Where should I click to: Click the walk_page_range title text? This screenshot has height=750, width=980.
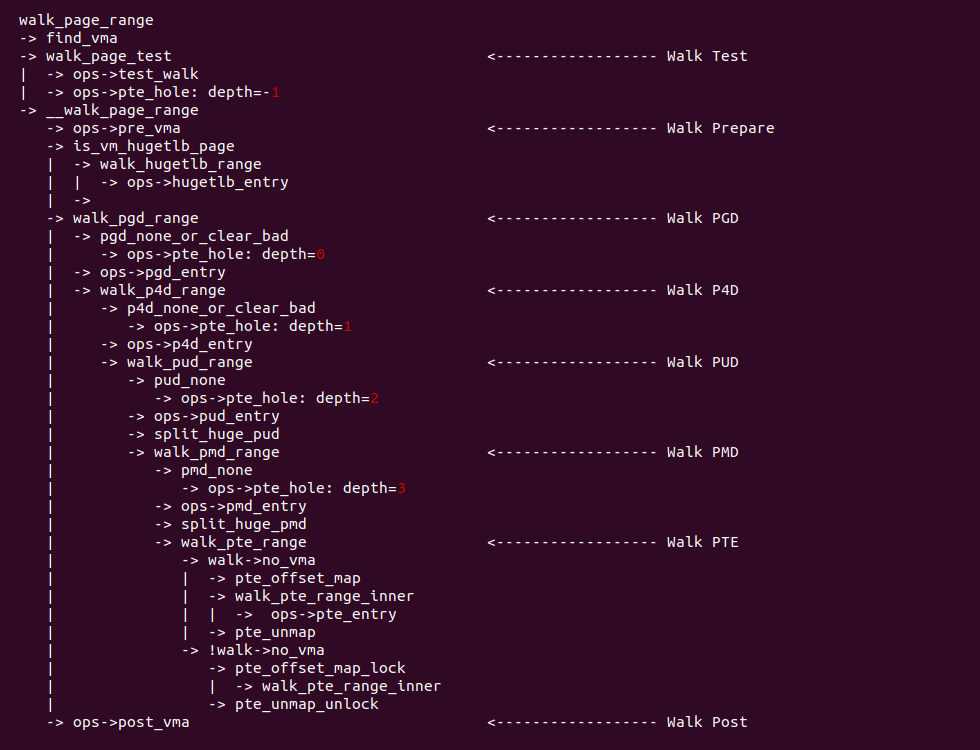point(86,20)
